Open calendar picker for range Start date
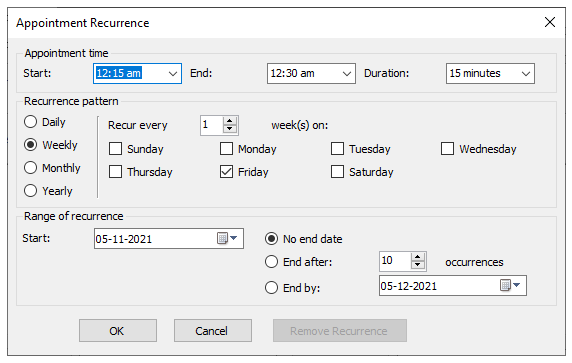The height and width of the screenshot is (363, 572). coord(227,238)
